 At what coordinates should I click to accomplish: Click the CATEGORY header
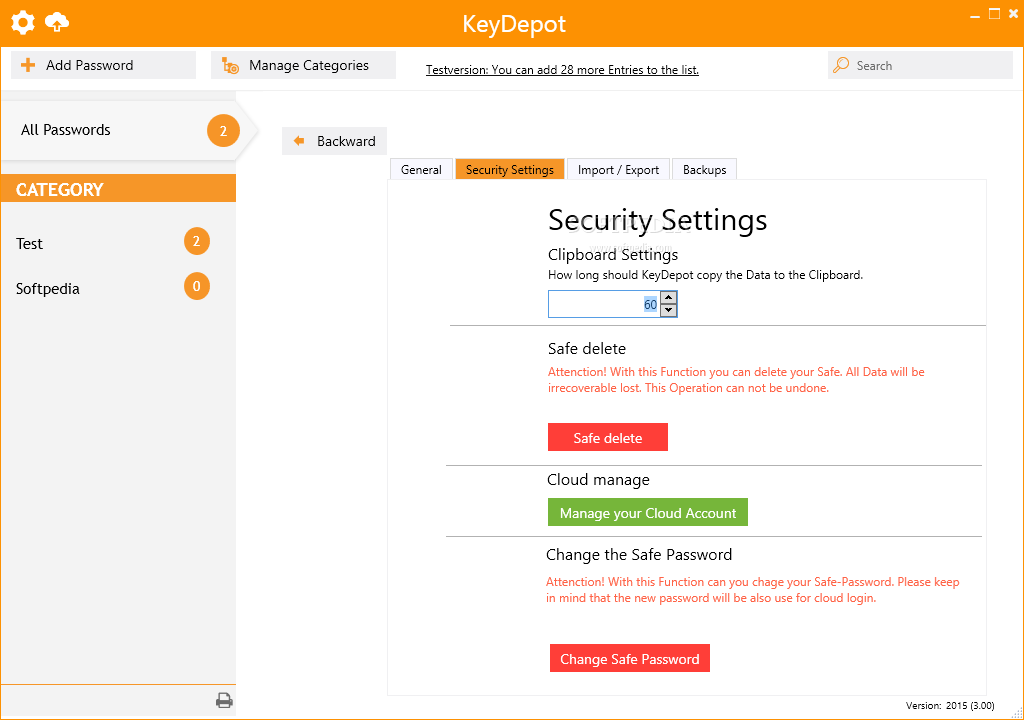click(x=118, y=189)
